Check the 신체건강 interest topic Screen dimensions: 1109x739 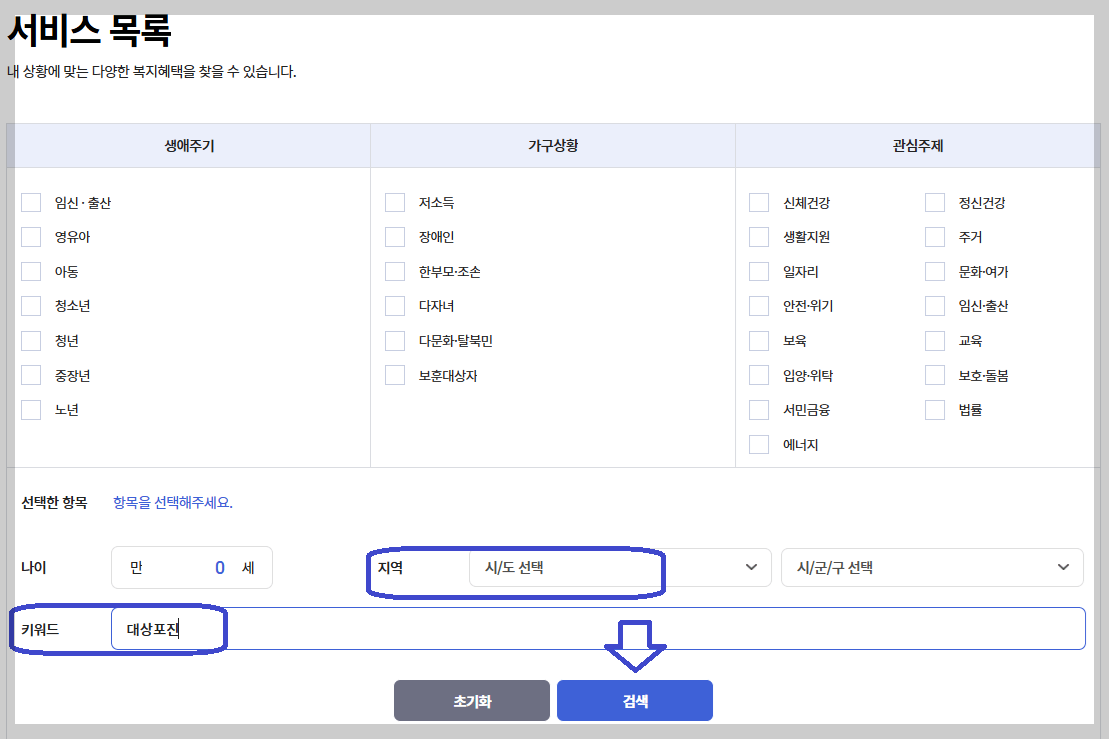[x=758, y=201]
